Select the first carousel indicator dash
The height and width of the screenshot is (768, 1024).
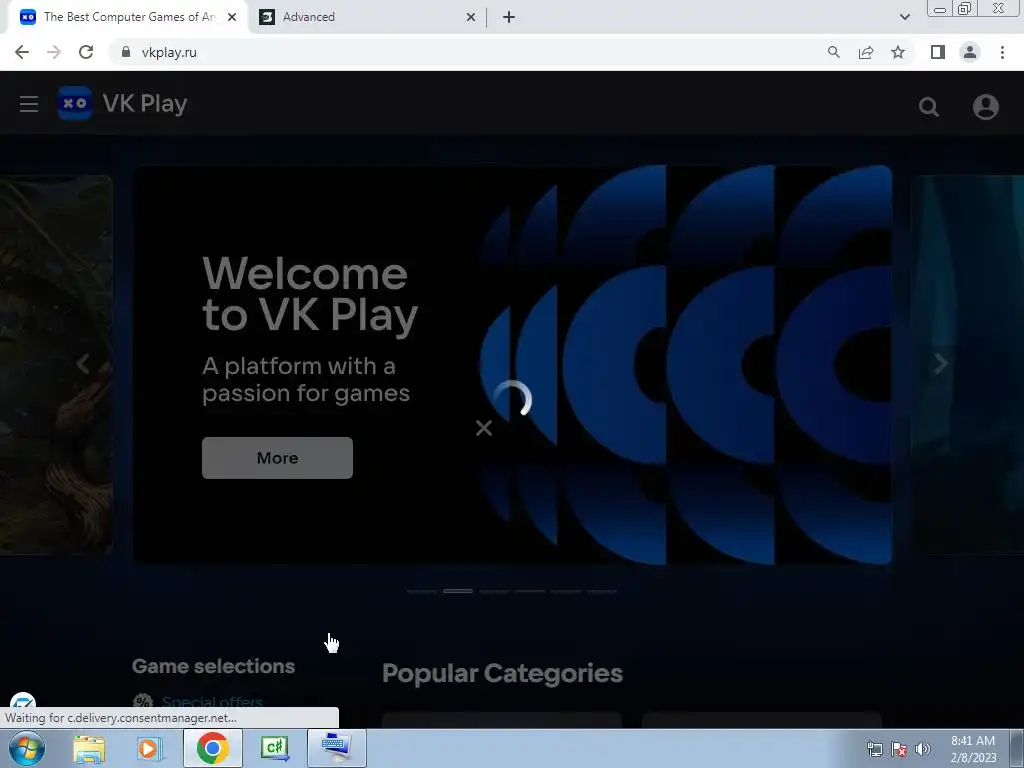coord(422,591)
